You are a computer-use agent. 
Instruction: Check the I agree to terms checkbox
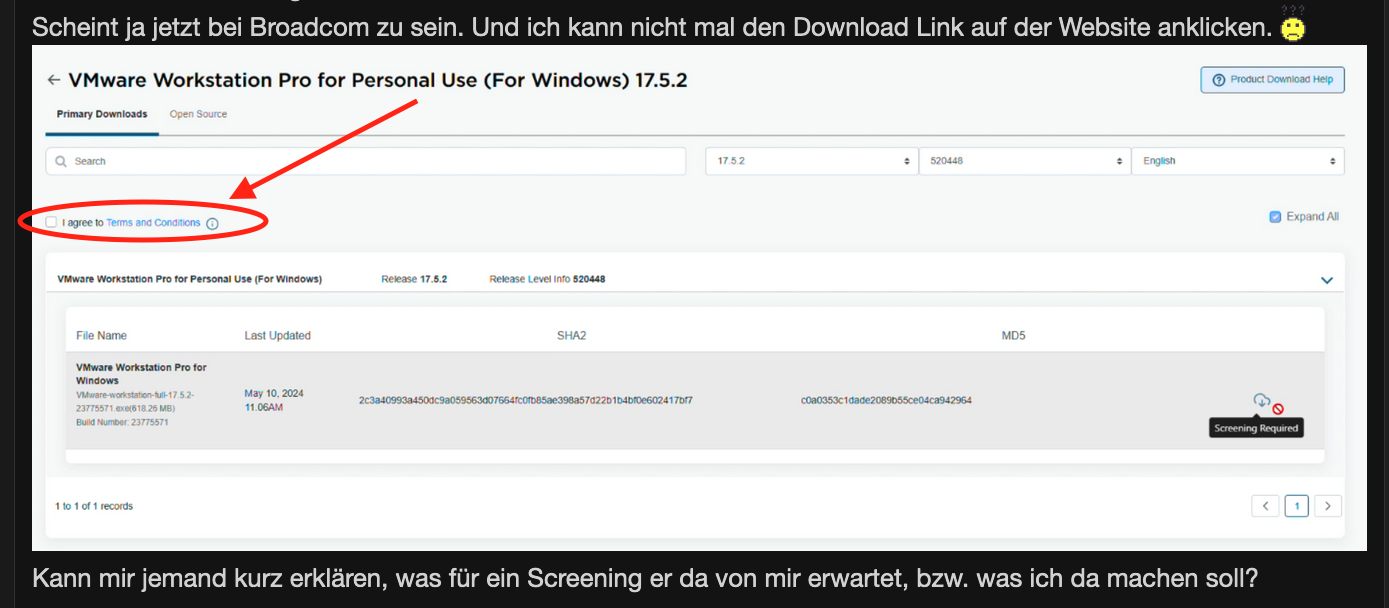(x=52, y=222)
